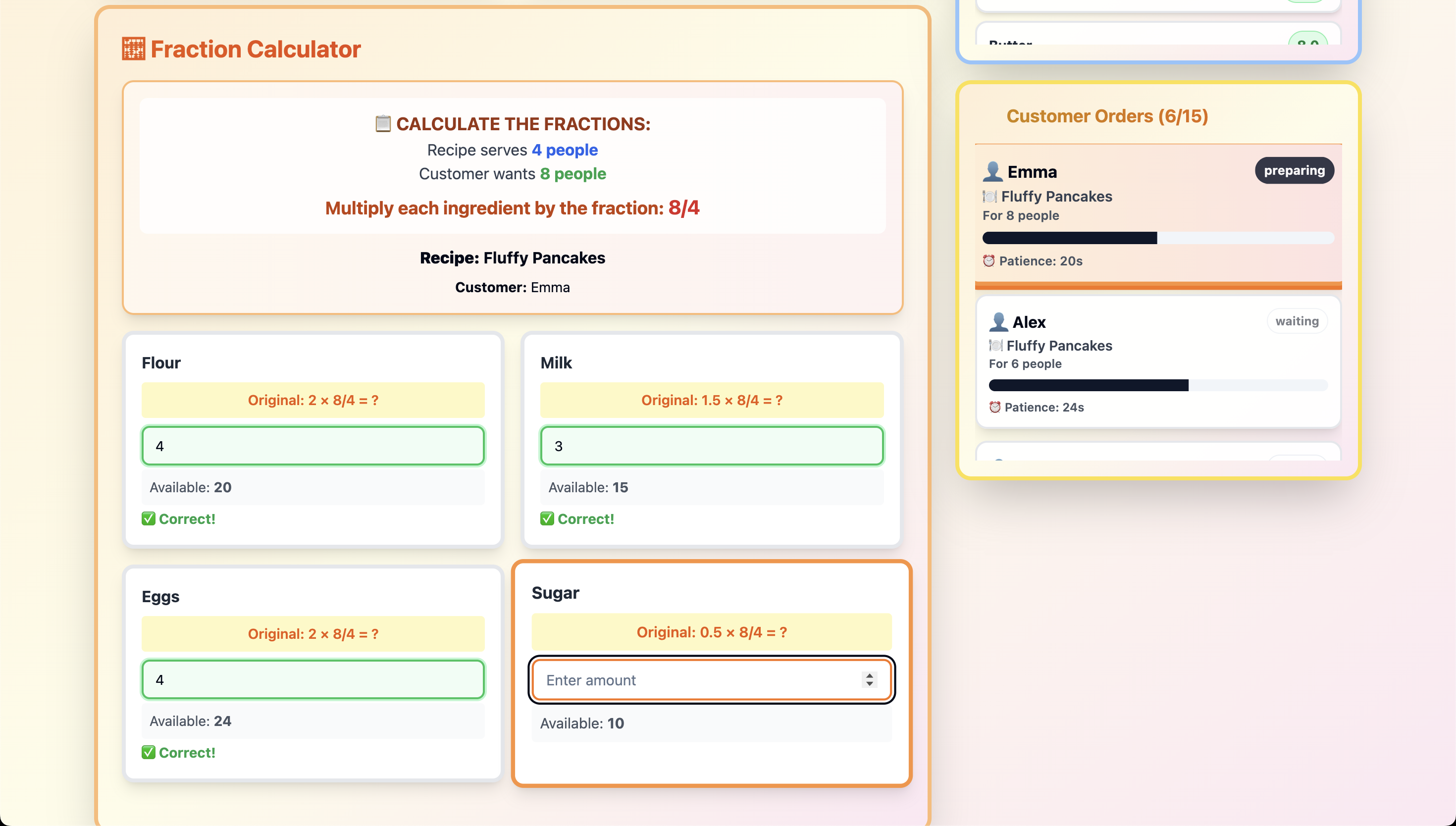
Task: Click Emma's patience progress bar
Action: click(x=1158, y=238)
